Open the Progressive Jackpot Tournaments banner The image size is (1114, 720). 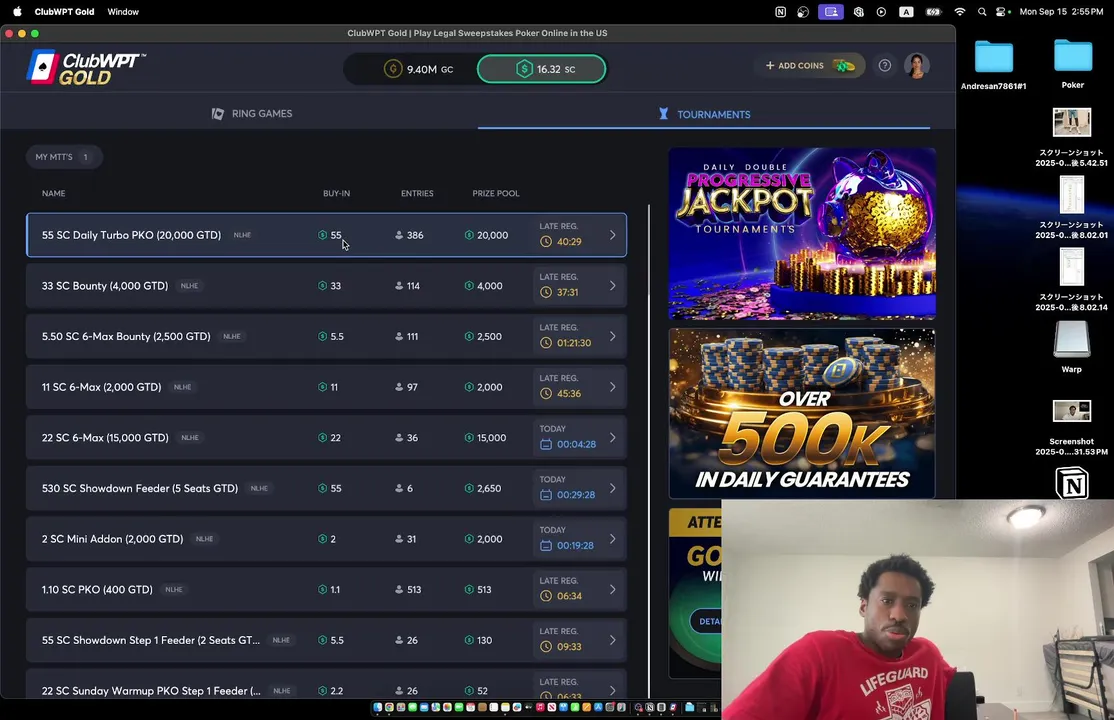point(802,234)
